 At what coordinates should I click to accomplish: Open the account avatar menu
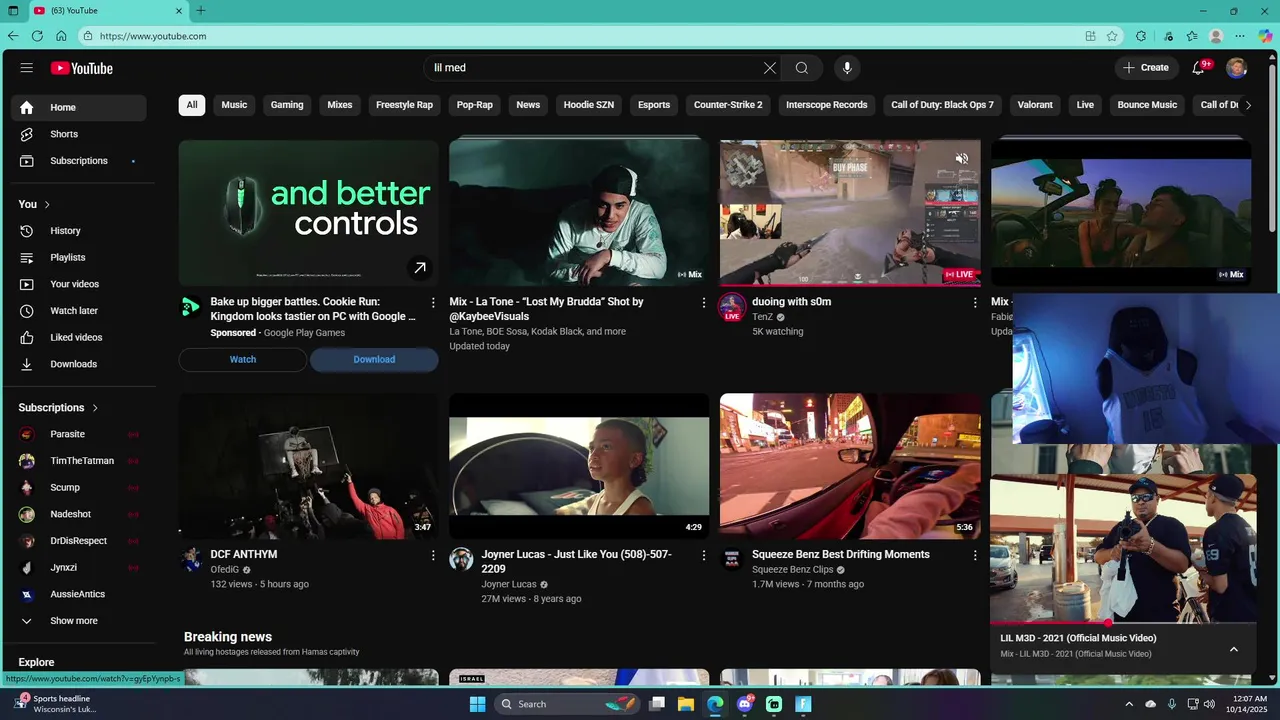[1237, 68]
